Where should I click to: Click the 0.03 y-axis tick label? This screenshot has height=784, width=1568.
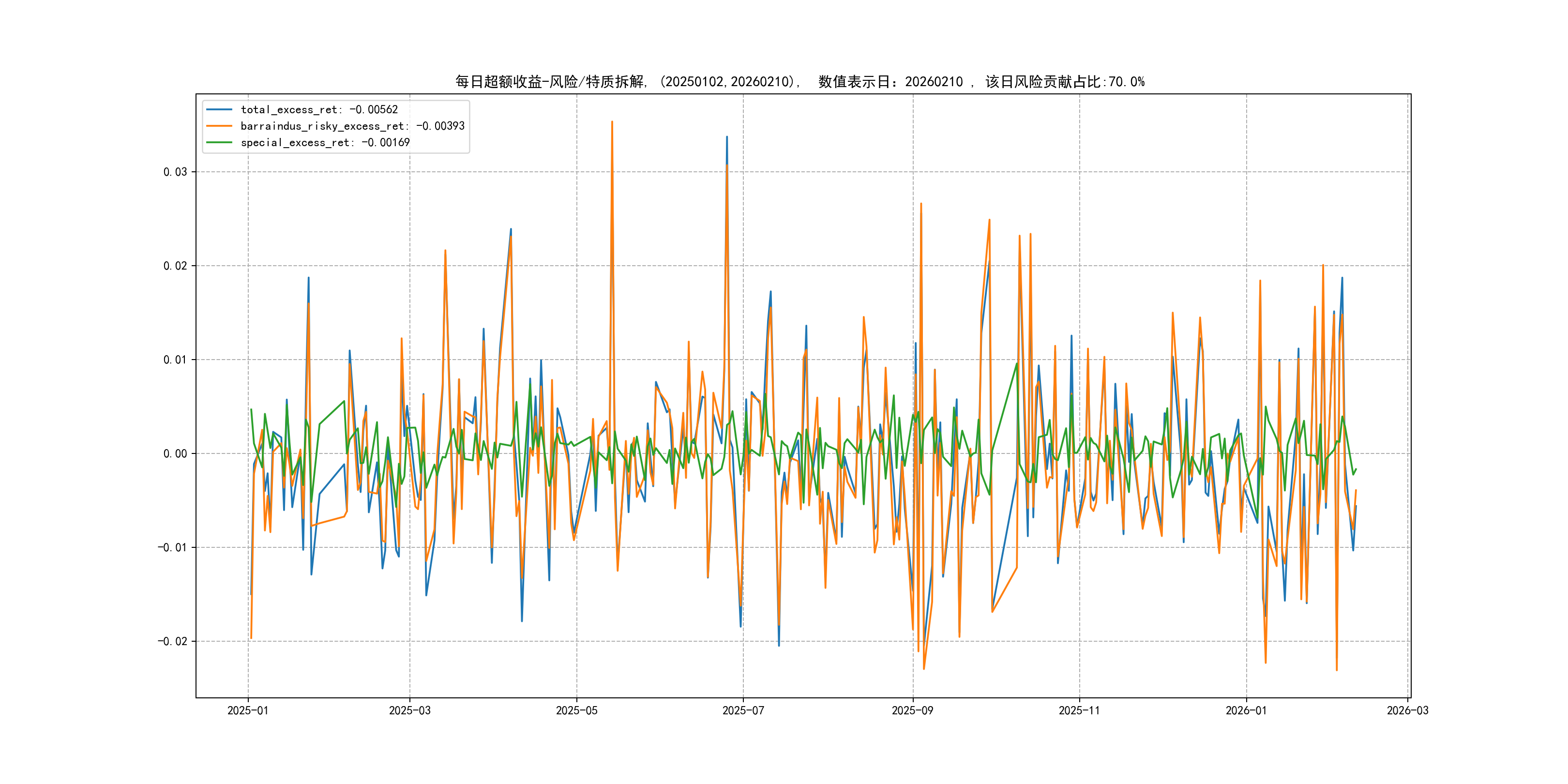[x=175, y=172]
